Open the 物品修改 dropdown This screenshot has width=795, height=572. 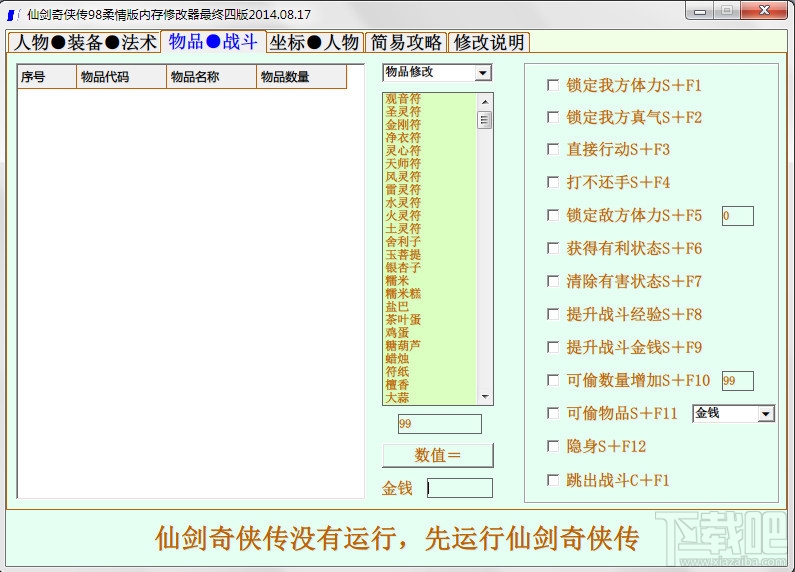pos(483,73)
